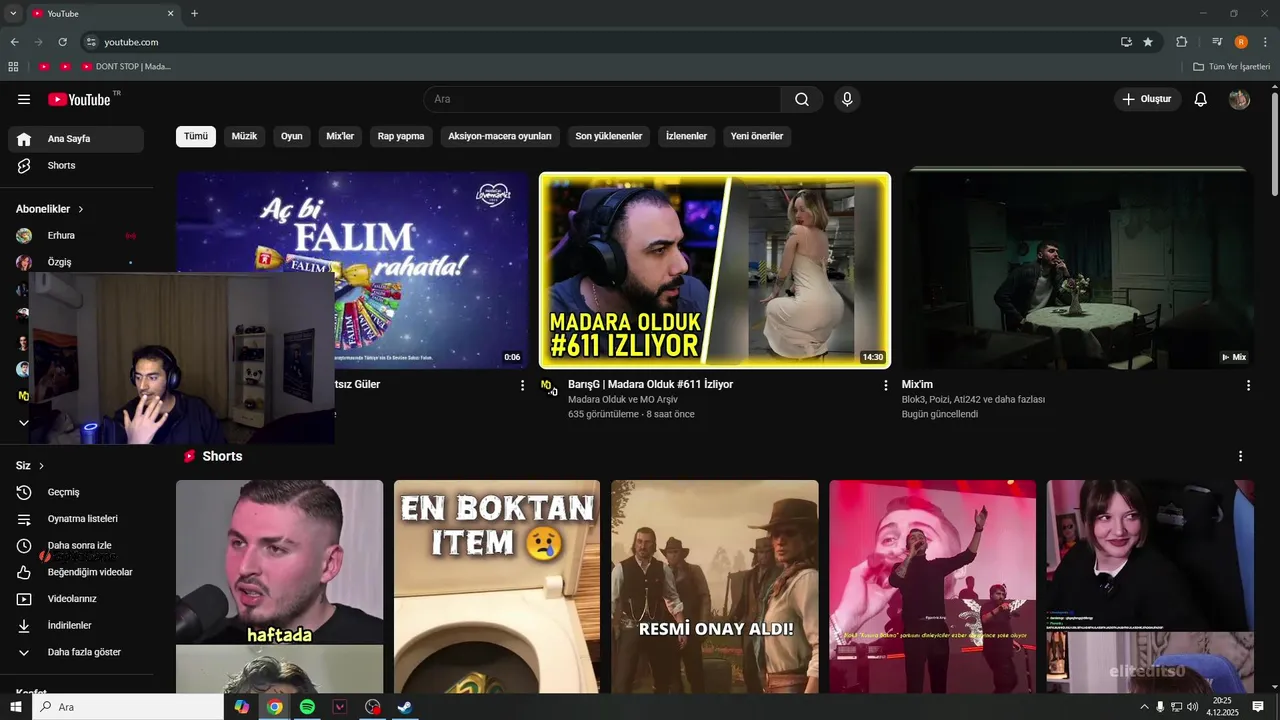Click the Oluştur create button

[1147, 99]
